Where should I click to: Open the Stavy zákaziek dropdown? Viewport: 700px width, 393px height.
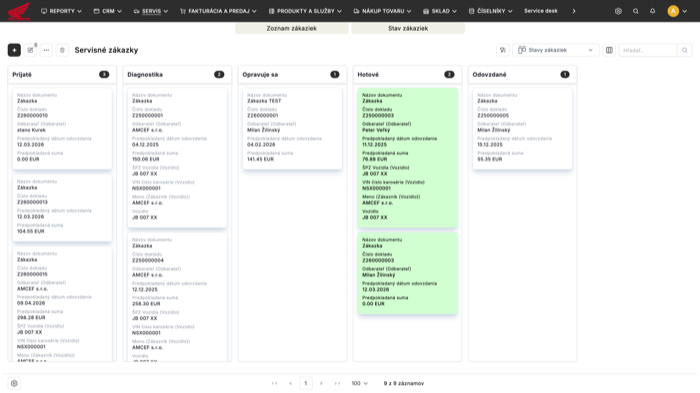coord(555,50)
